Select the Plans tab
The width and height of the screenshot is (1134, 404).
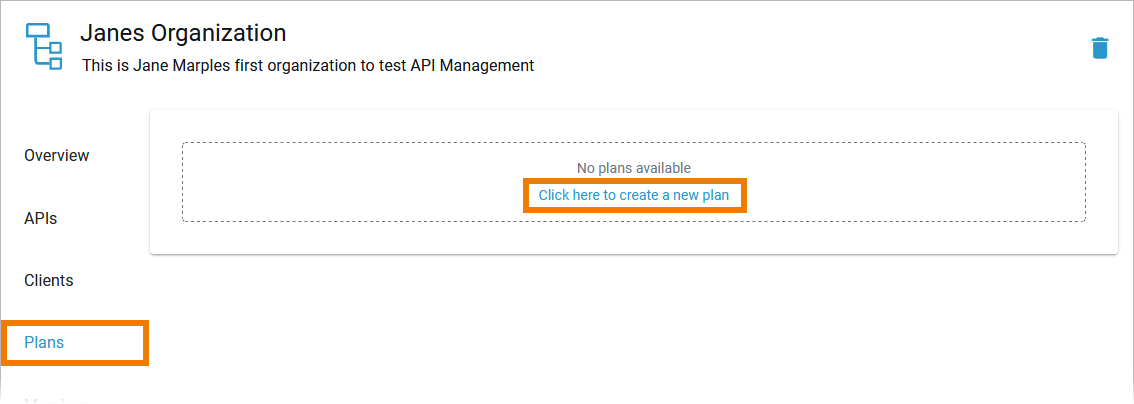pos(44,342)
